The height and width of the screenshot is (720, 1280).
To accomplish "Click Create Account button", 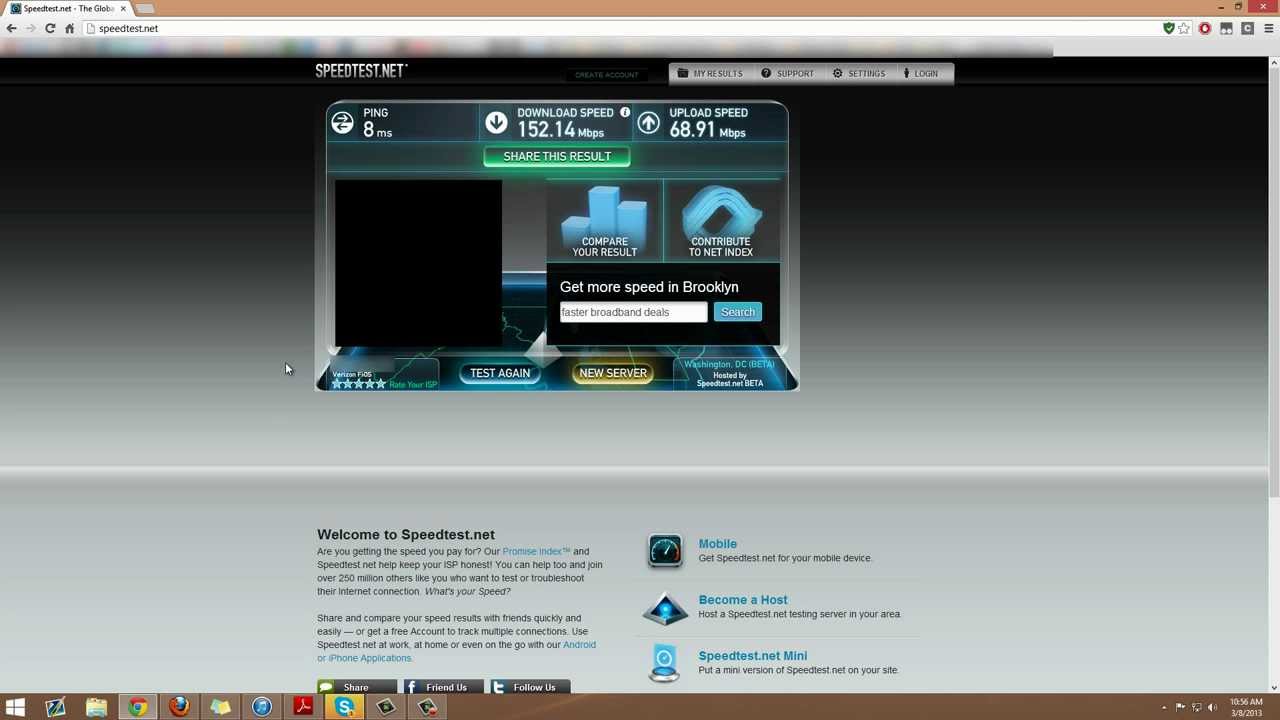I will click(x=606, y=74).
